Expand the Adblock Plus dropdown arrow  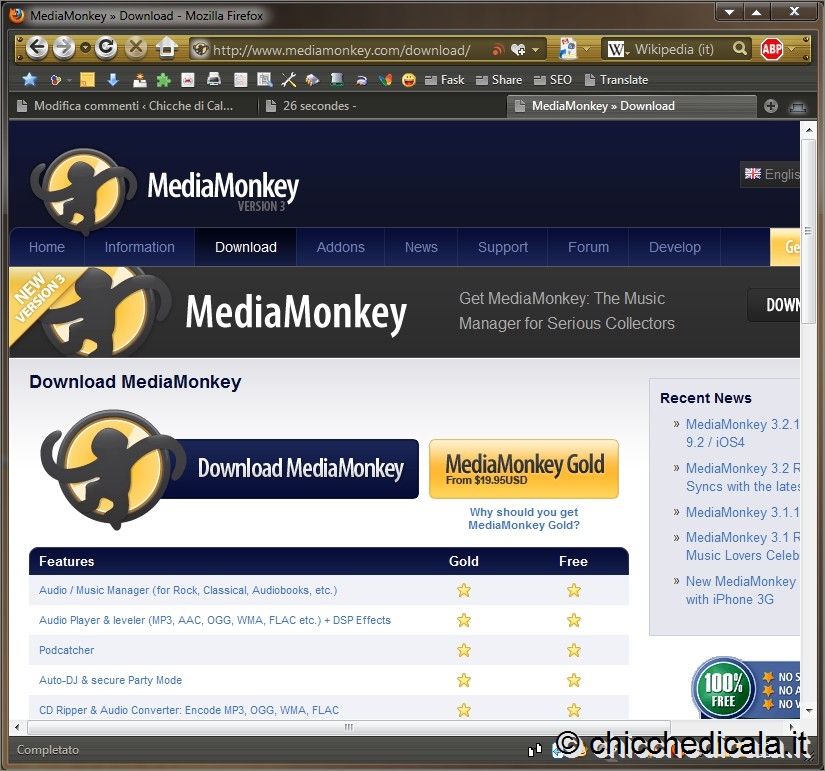(x=791, y=49)
